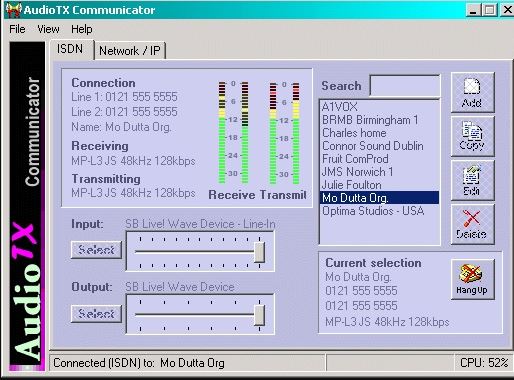Screen dimensions: 514x380
Task: Switch to the ISDN tab
Action: 71,50
